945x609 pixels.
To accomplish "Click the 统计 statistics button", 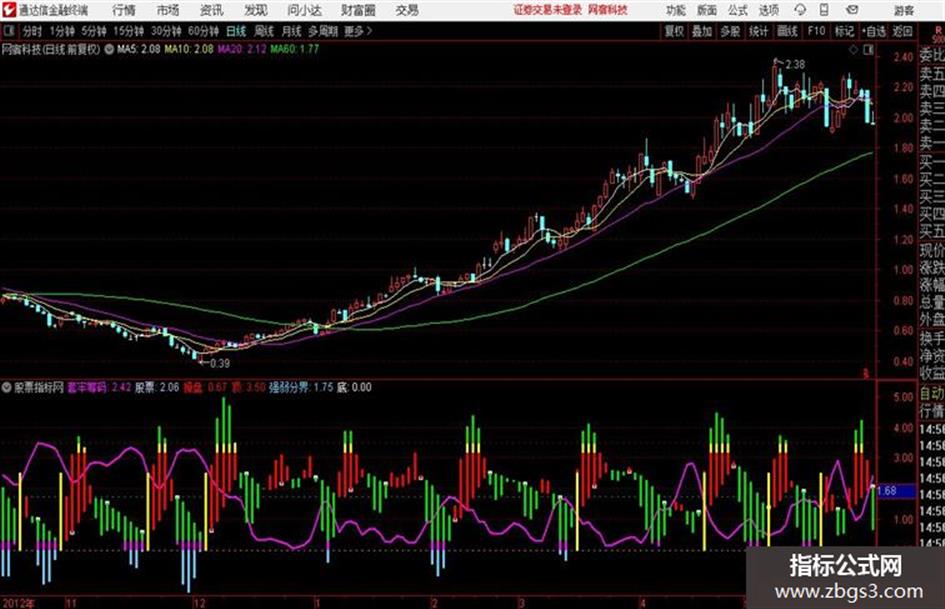I will (x=759, y=31).
